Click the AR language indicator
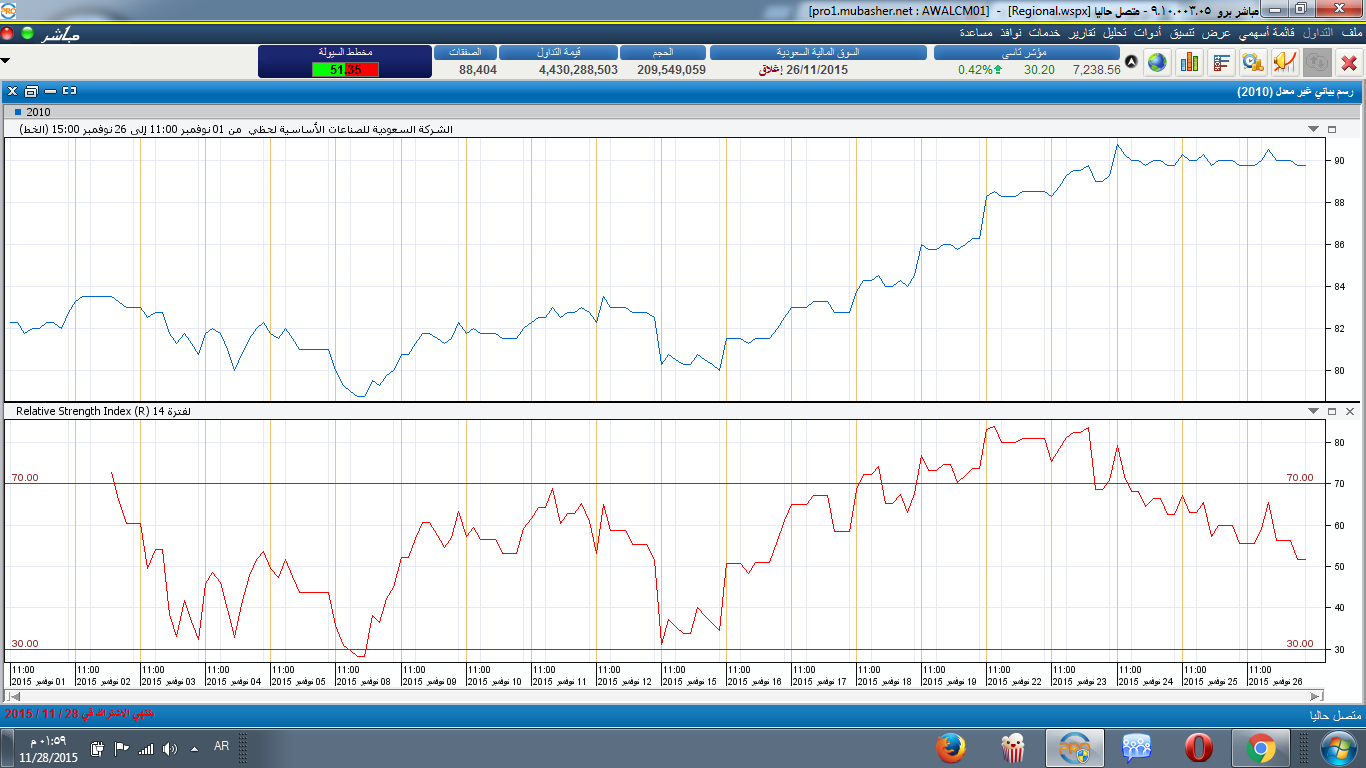This screenshot has height=768, width=1366. [x=221, y=746]
